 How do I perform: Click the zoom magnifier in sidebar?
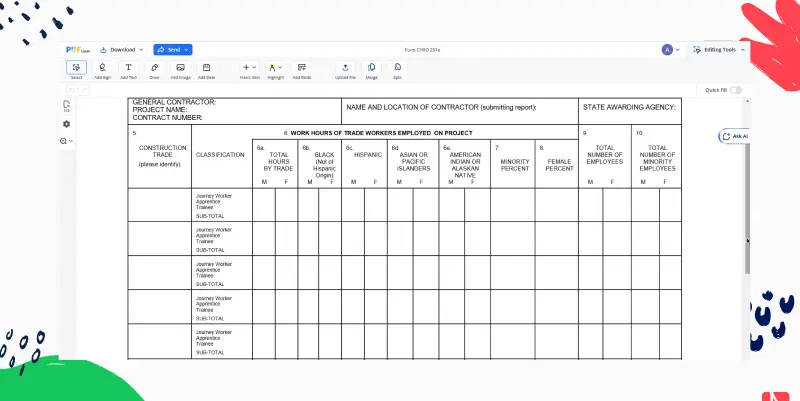point(63,141)
